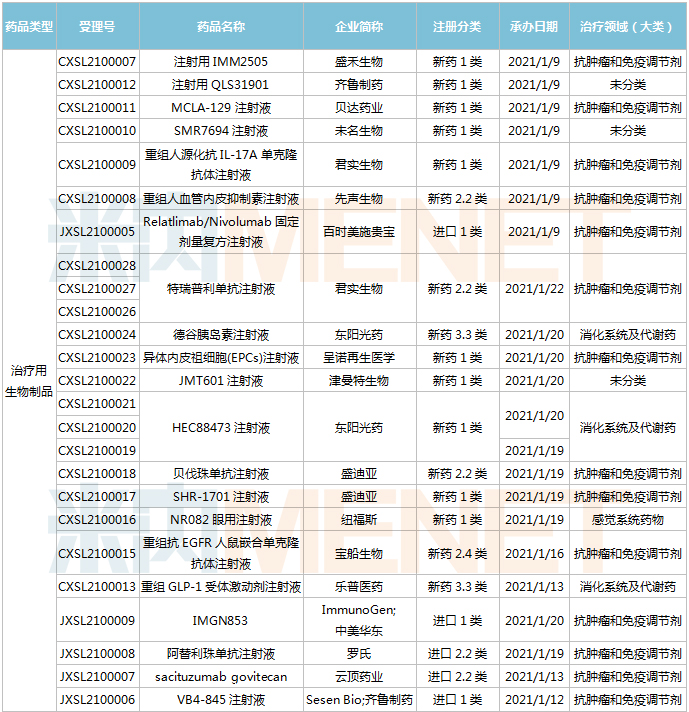The image size is (689, 712).
Task: Select cell VB4-845 注射液
Action: tap(221, 700)
